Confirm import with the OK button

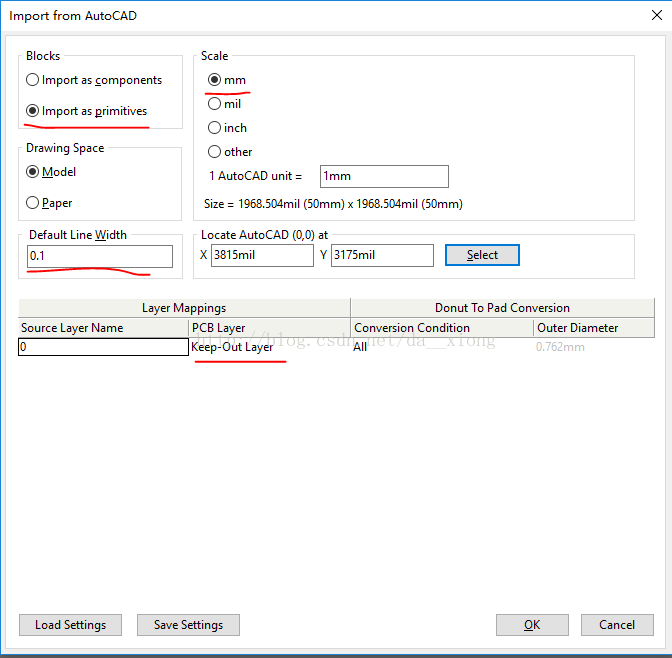(532, 625)
